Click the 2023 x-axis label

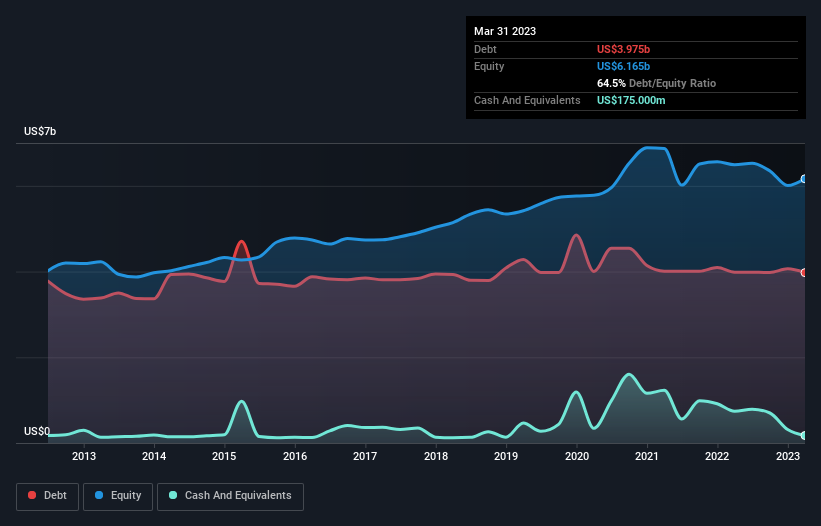(x=787, y=456)
